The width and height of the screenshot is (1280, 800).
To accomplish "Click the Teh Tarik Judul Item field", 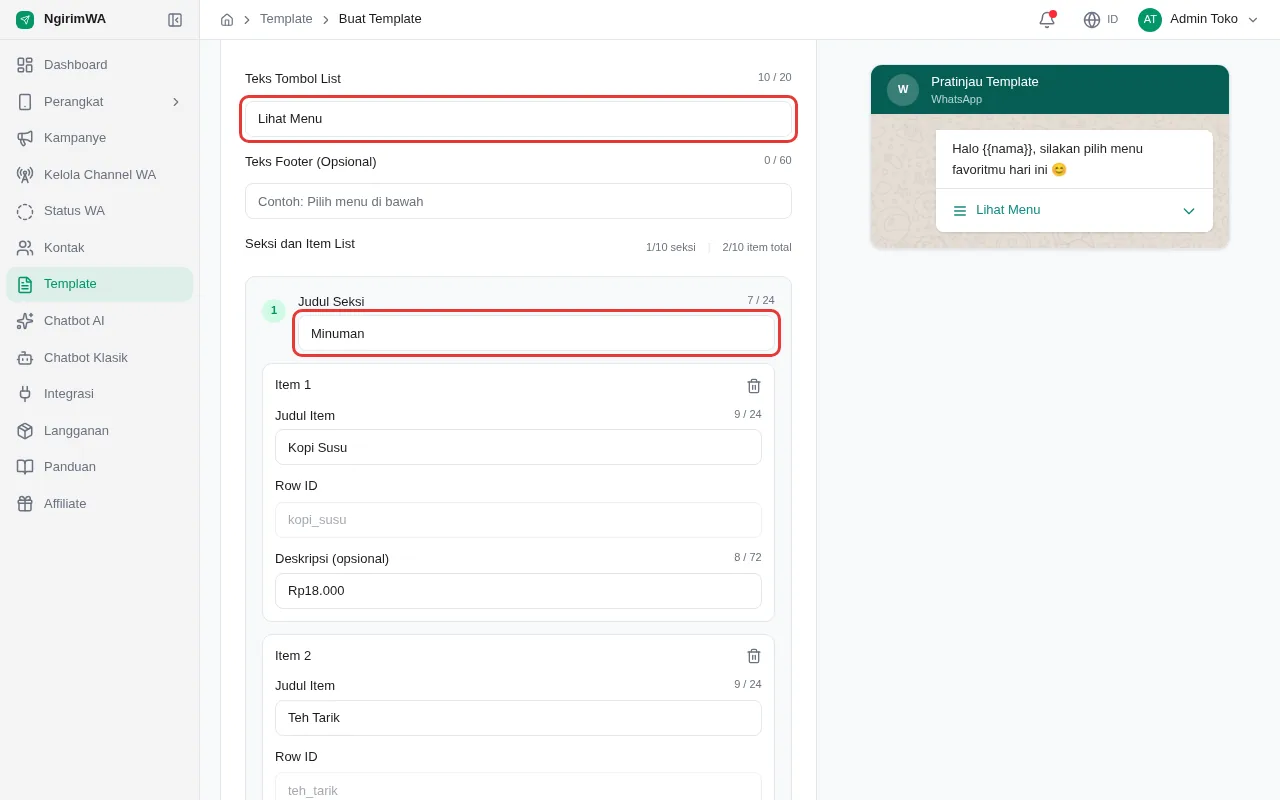I will tap(518, 718).
